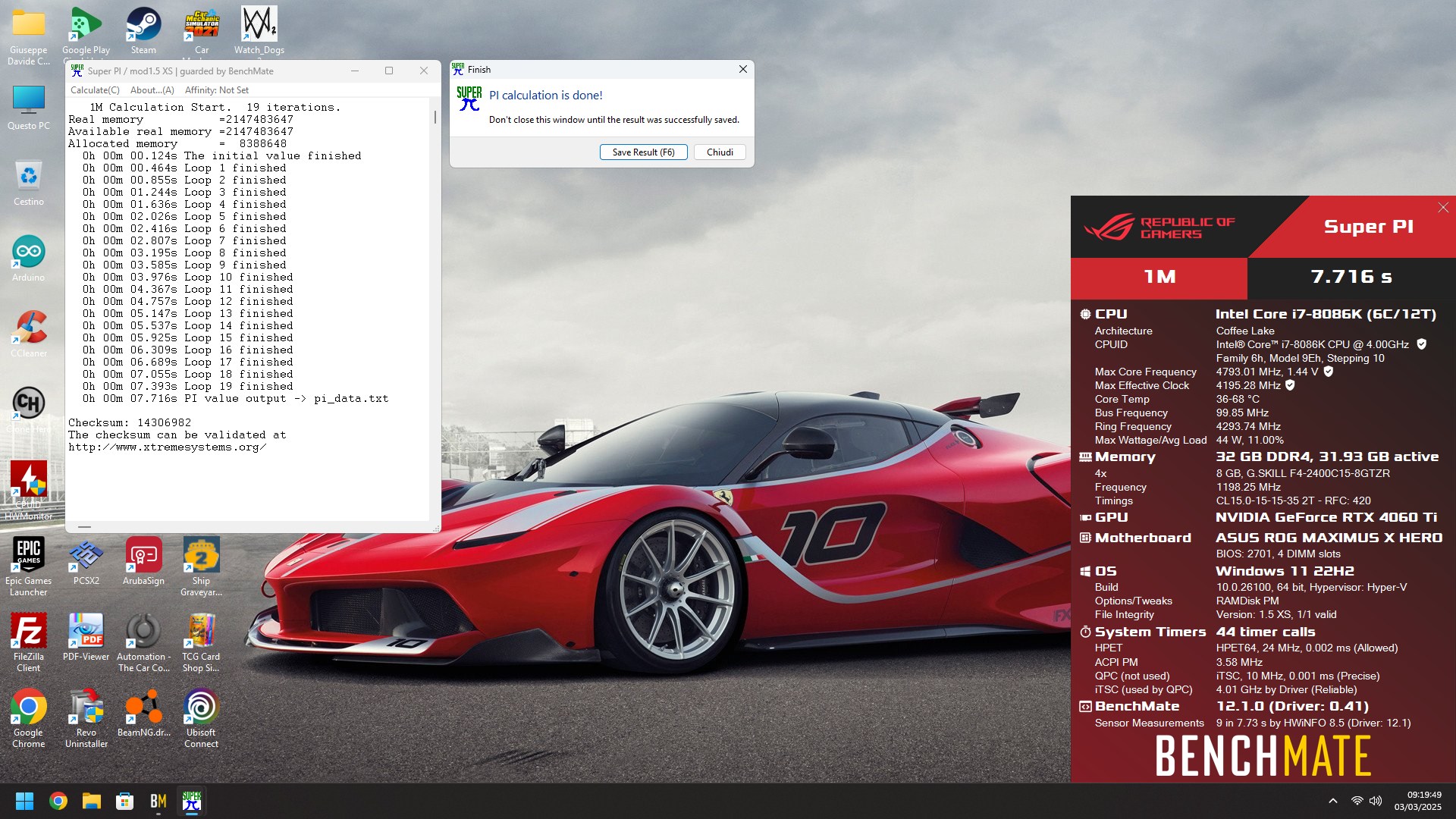Open the volume speaker tray icon
Screen dimensions: 1456x819
1375,801
